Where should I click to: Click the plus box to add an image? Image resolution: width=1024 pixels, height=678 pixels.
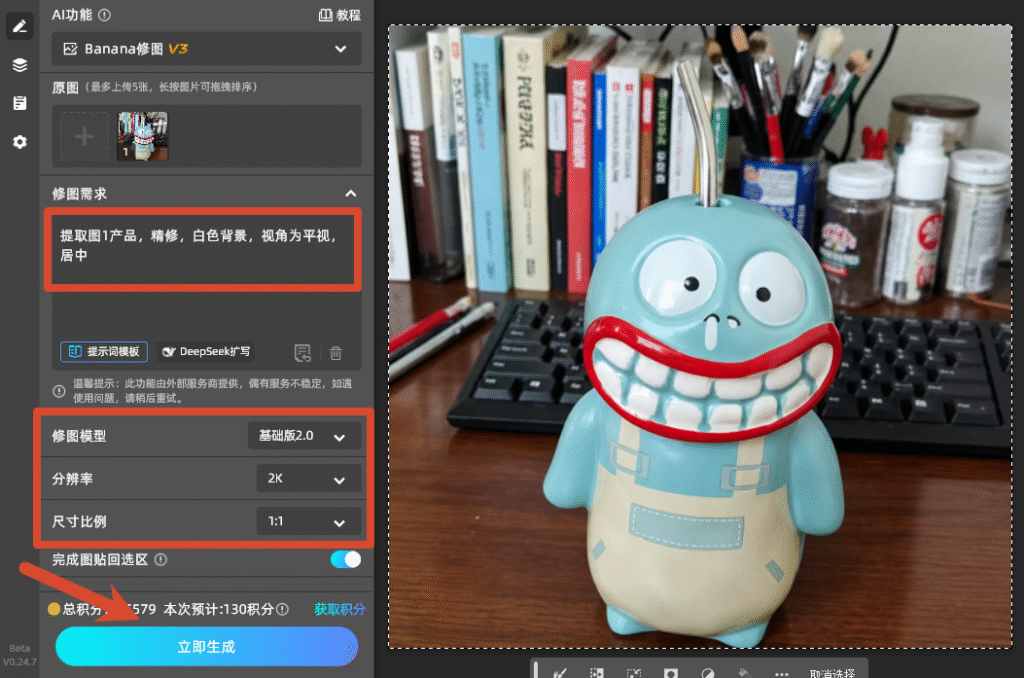[x=84, y=137]
